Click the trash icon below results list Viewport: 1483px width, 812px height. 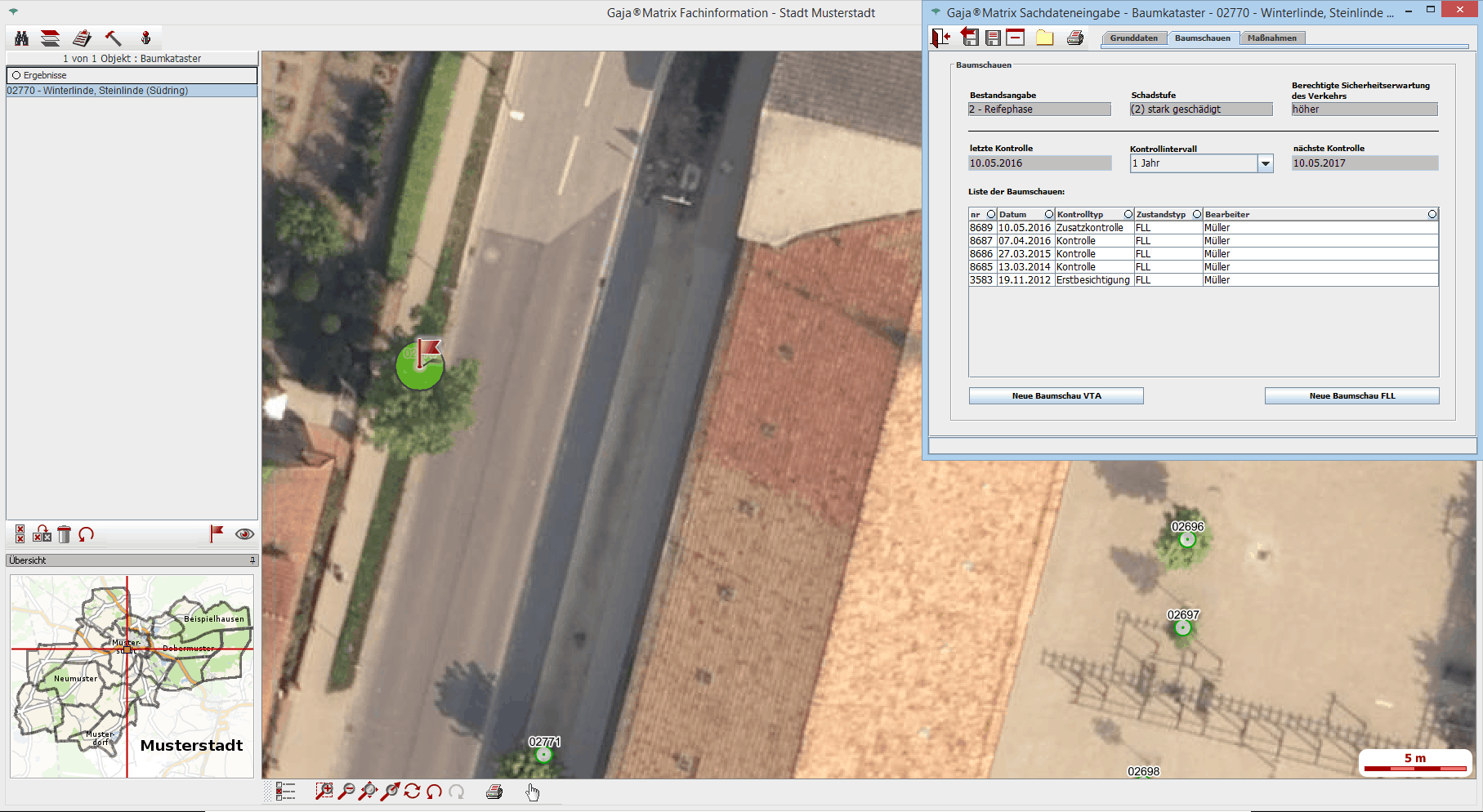[65, 534]
